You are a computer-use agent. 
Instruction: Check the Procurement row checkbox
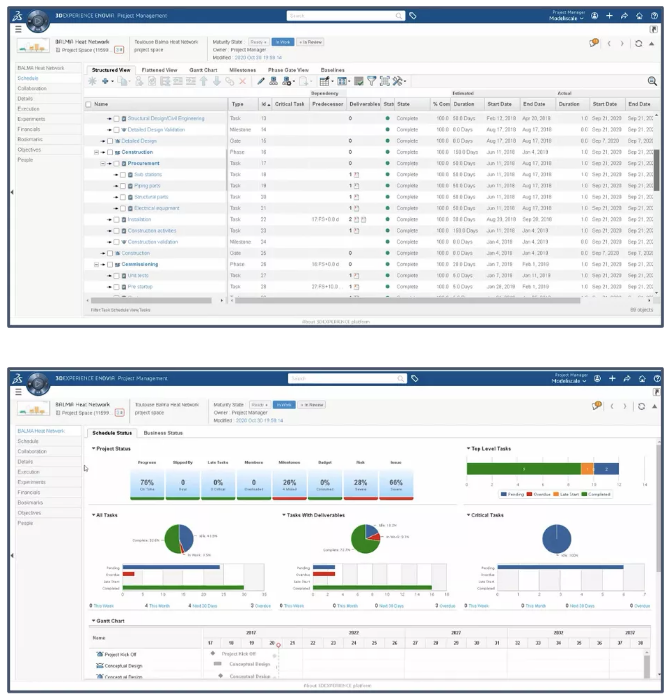[116, 164]
